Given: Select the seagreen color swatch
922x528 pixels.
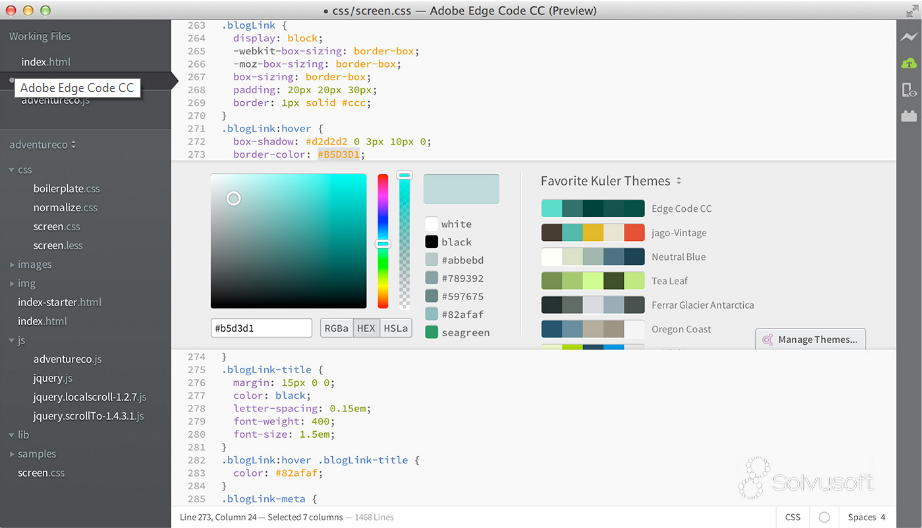Looking at the screenshot, I should pos(432,332).
